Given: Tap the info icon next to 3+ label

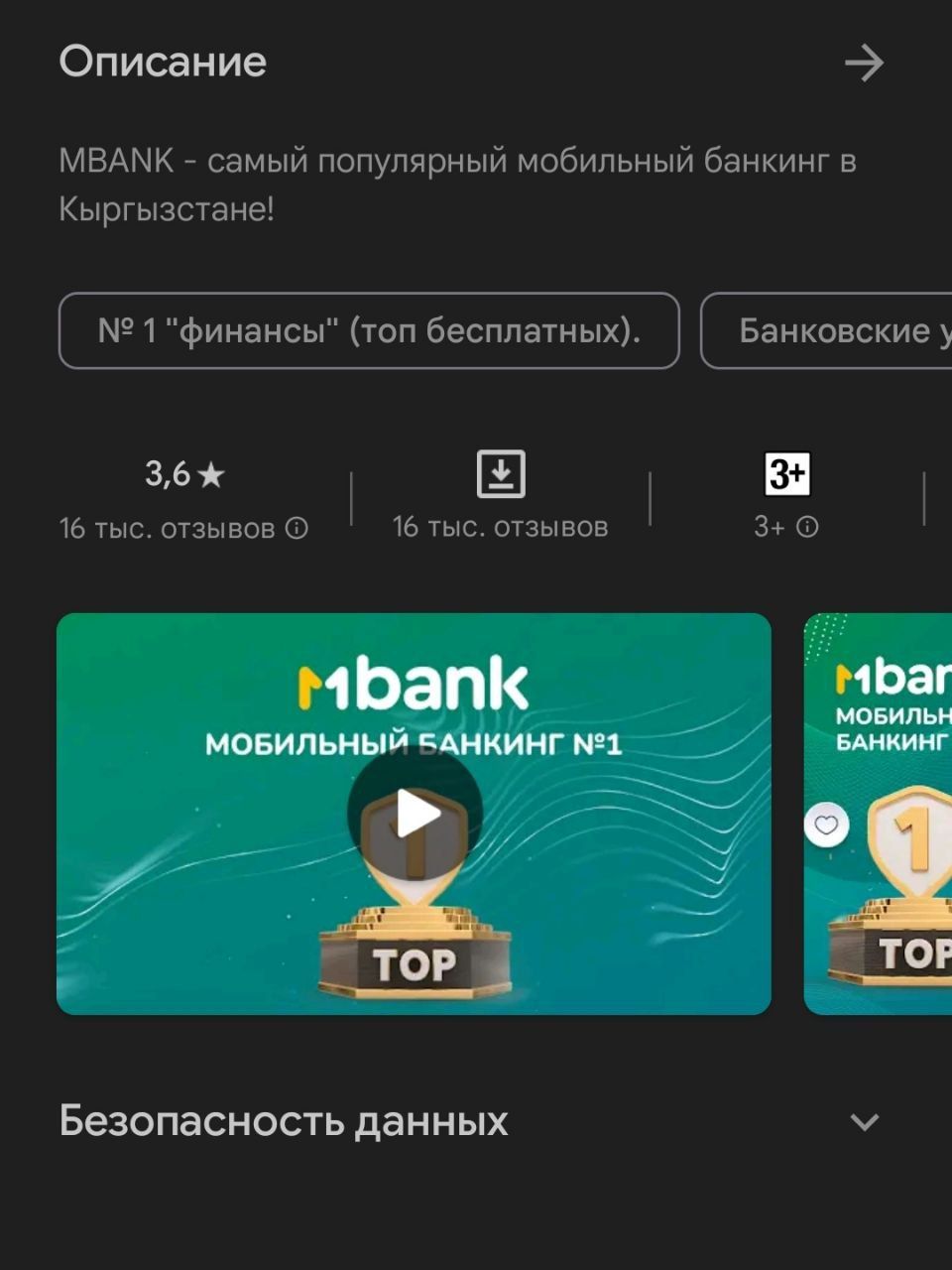Looking at the screenshot, I should 808,527.
